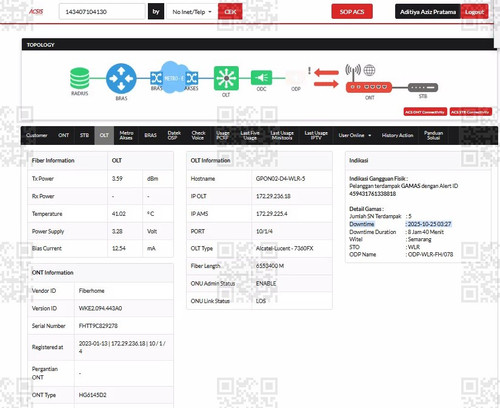Click the red ONT router icon
Image resolution: width=500 pixels, height=408 pixels.
[369, 87]
